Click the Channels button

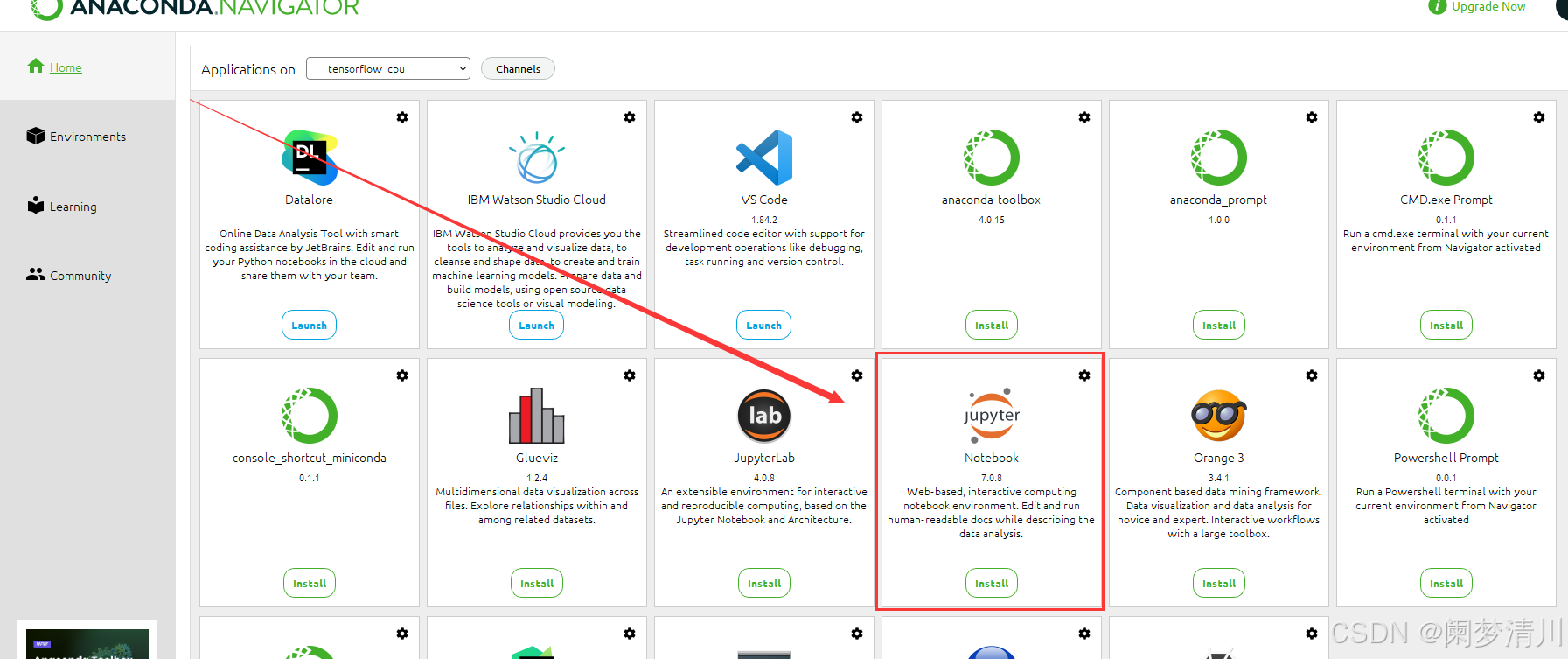[518, 68]
